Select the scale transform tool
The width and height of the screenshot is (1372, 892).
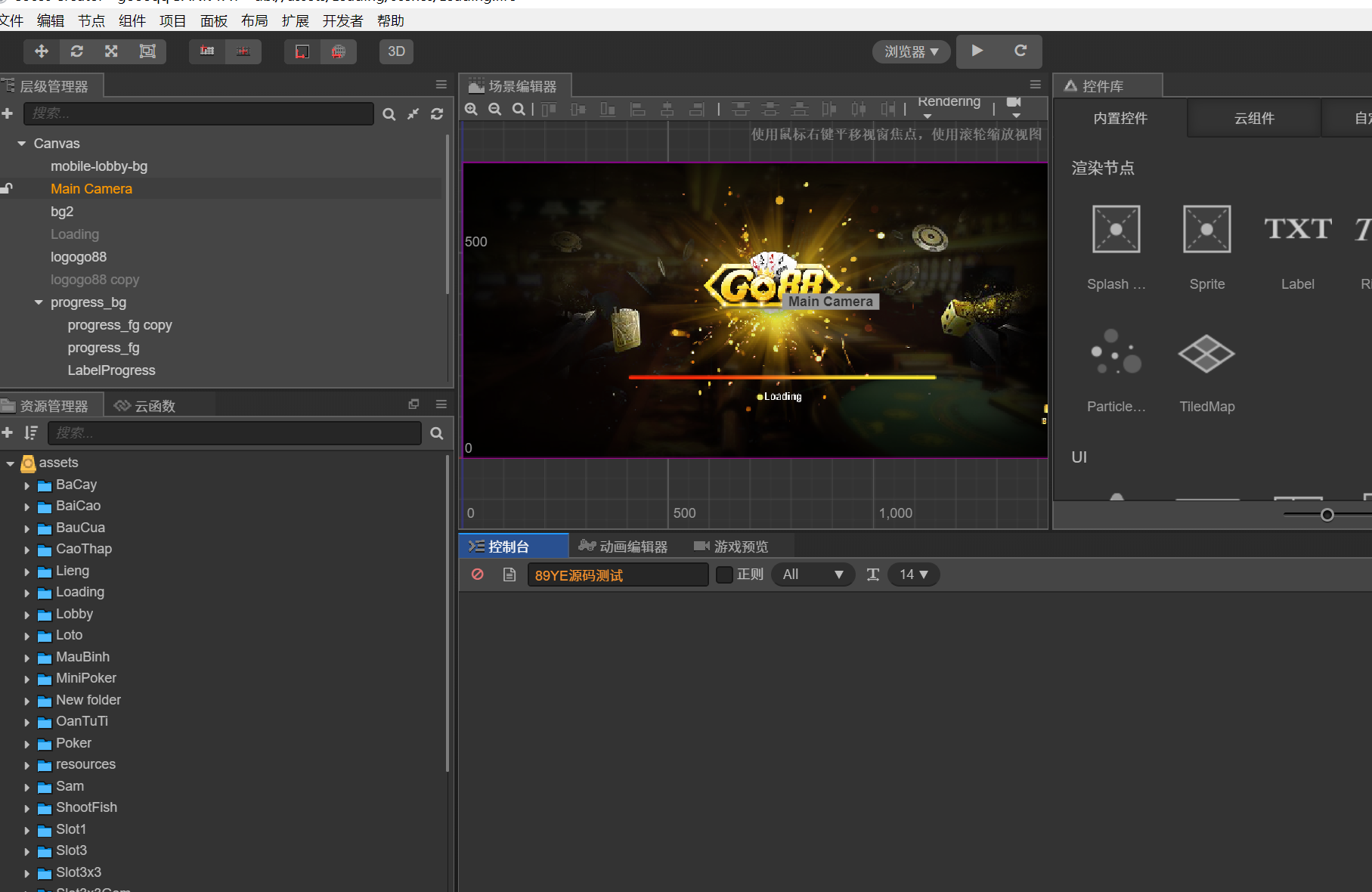pos(111,51)
